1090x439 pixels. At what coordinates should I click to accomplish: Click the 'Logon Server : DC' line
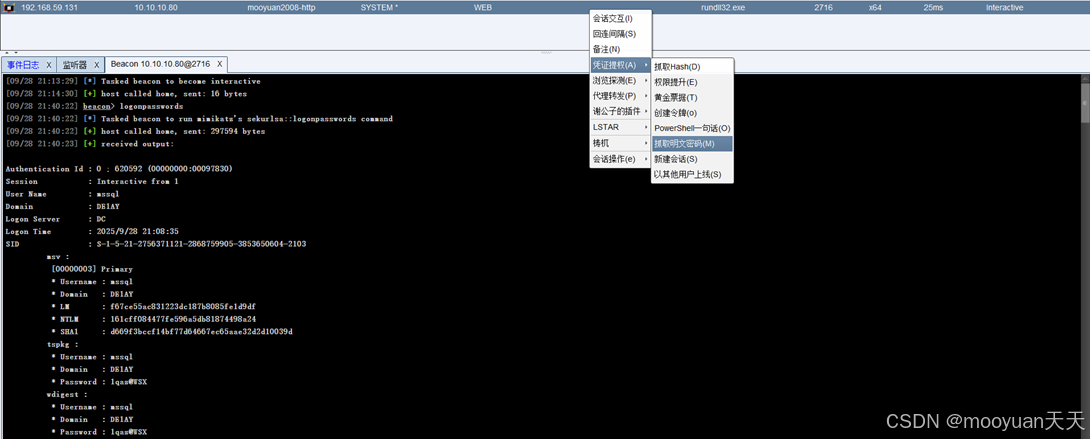tap(56, 219)
